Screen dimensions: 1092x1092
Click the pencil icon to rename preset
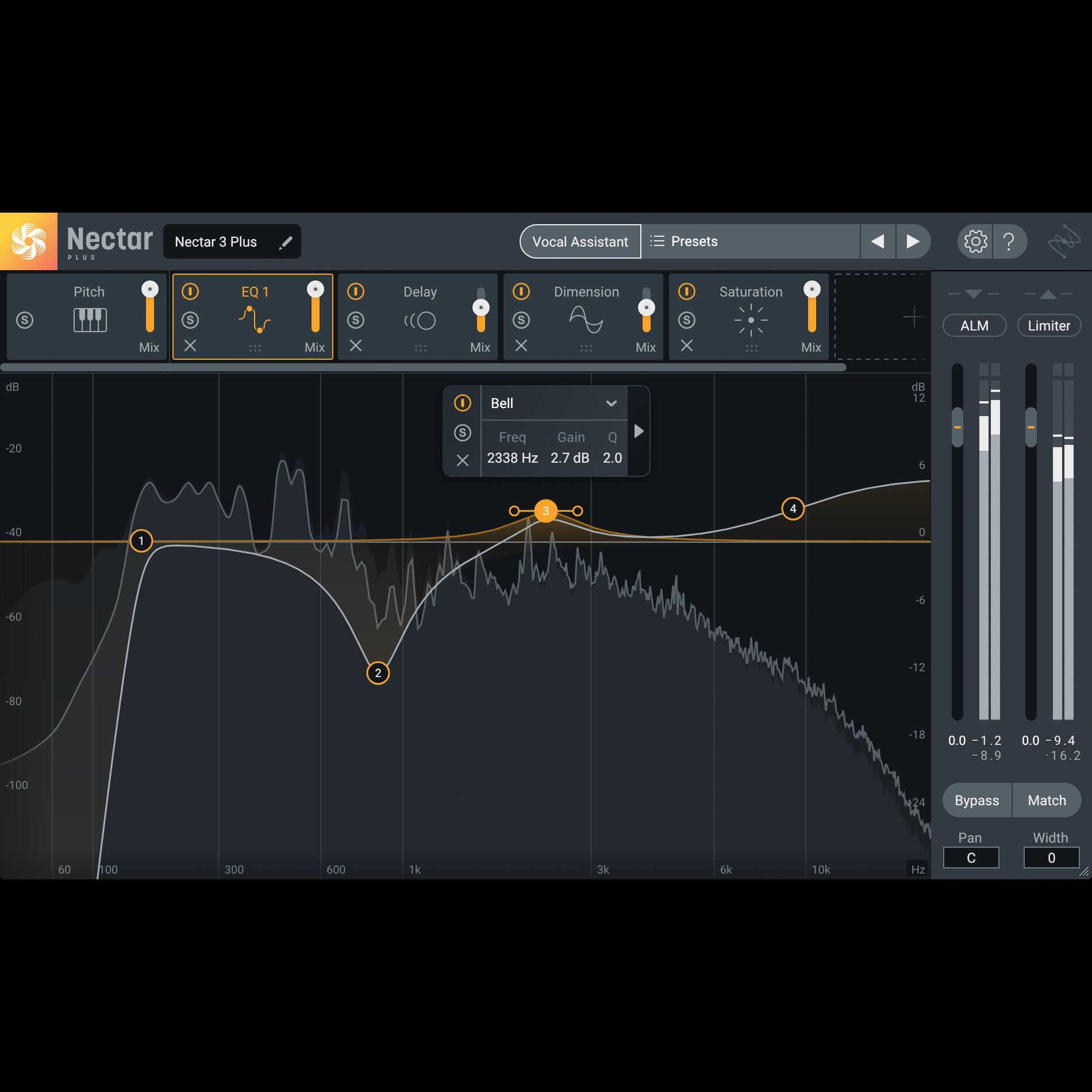click(x=285, y=243)
